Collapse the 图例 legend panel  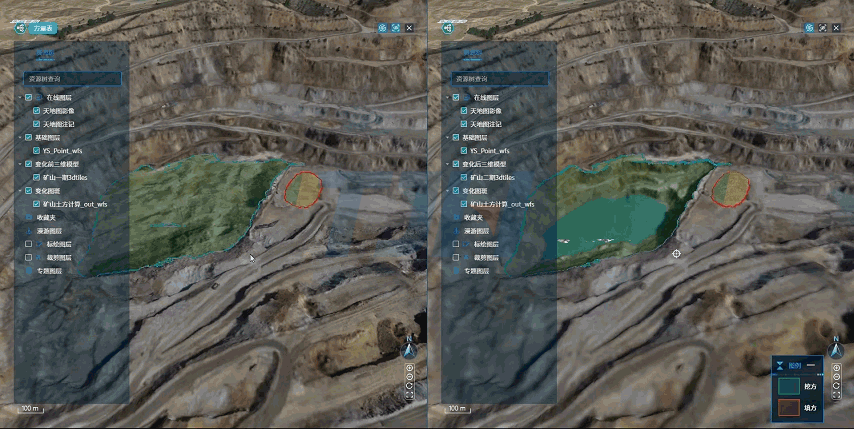point(811,365)
